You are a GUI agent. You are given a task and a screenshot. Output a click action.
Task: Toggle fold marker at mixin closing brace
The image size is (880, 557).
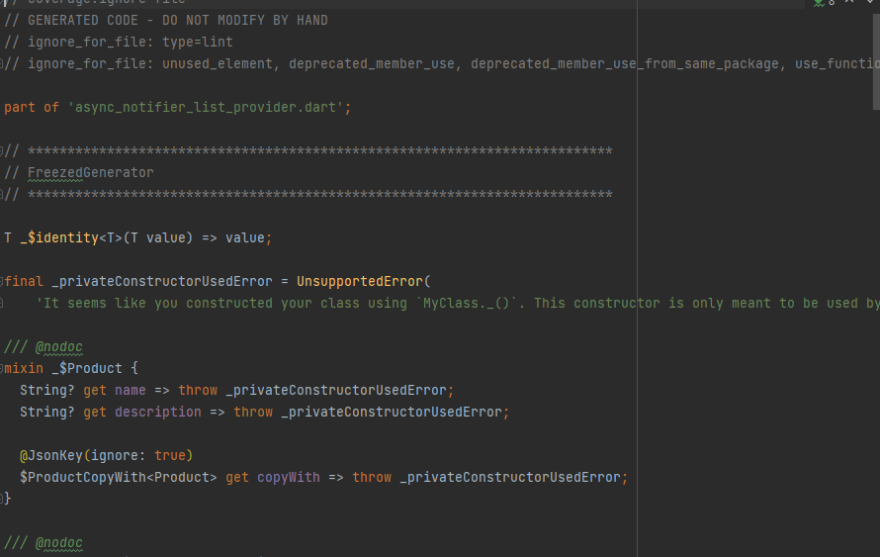[x=2, y=498]
